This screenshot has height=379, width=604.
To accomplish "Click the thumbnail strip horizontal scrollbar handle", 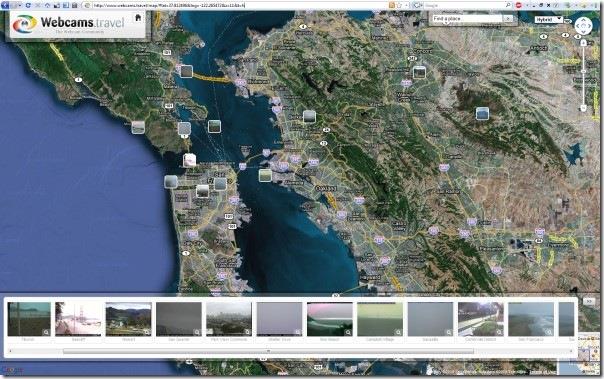I will pyautogui.click(x=268, y=351).
